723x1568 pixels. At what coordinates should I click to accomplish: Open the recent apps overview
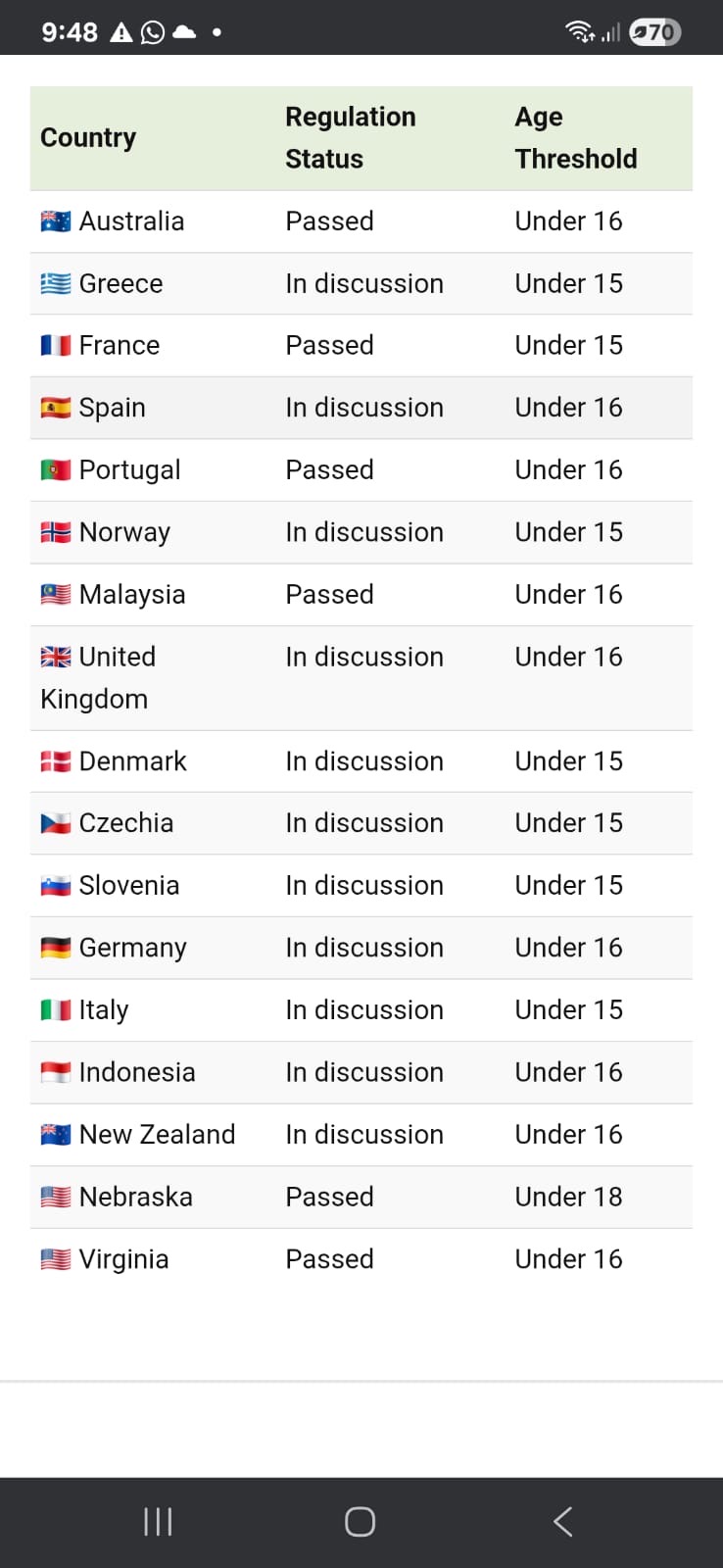tap(158, 1521)
